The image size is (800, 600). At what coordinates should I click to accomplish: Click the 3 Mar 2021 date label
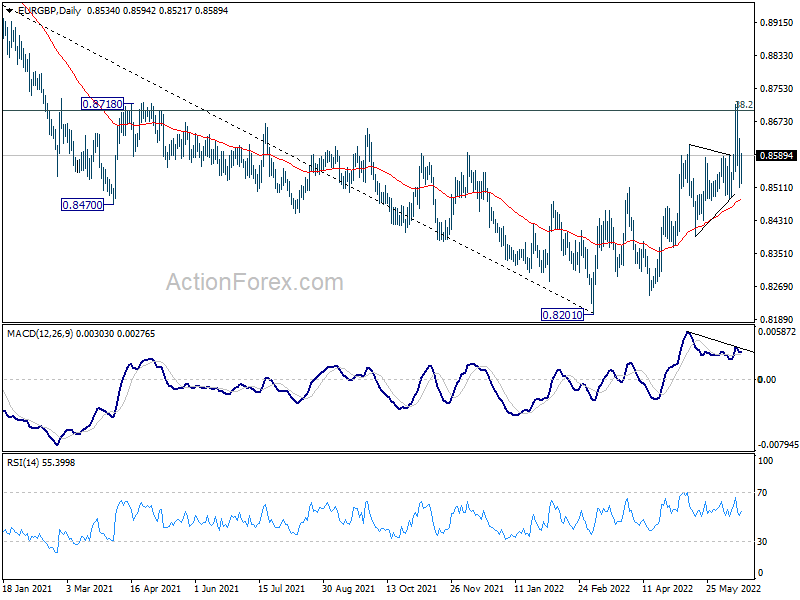pos(90,589)
